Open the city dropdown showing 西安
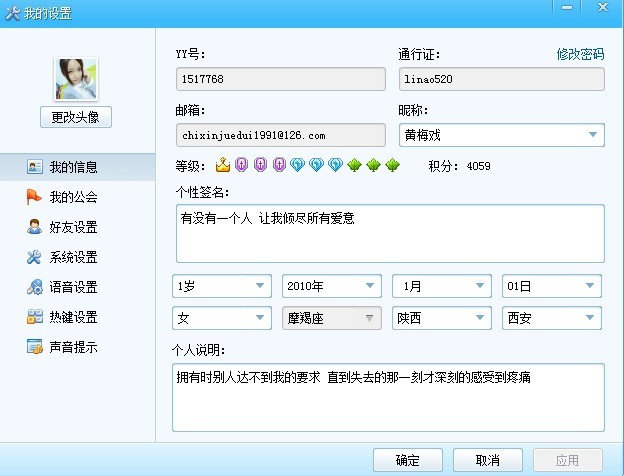 tap(552, 318)
